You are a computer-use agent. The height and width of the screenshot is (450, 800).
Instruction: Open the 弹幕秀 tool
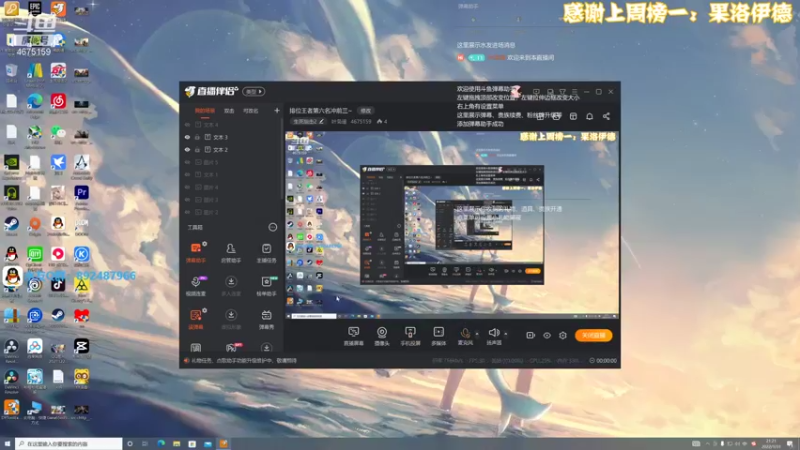tap(266, 319)
